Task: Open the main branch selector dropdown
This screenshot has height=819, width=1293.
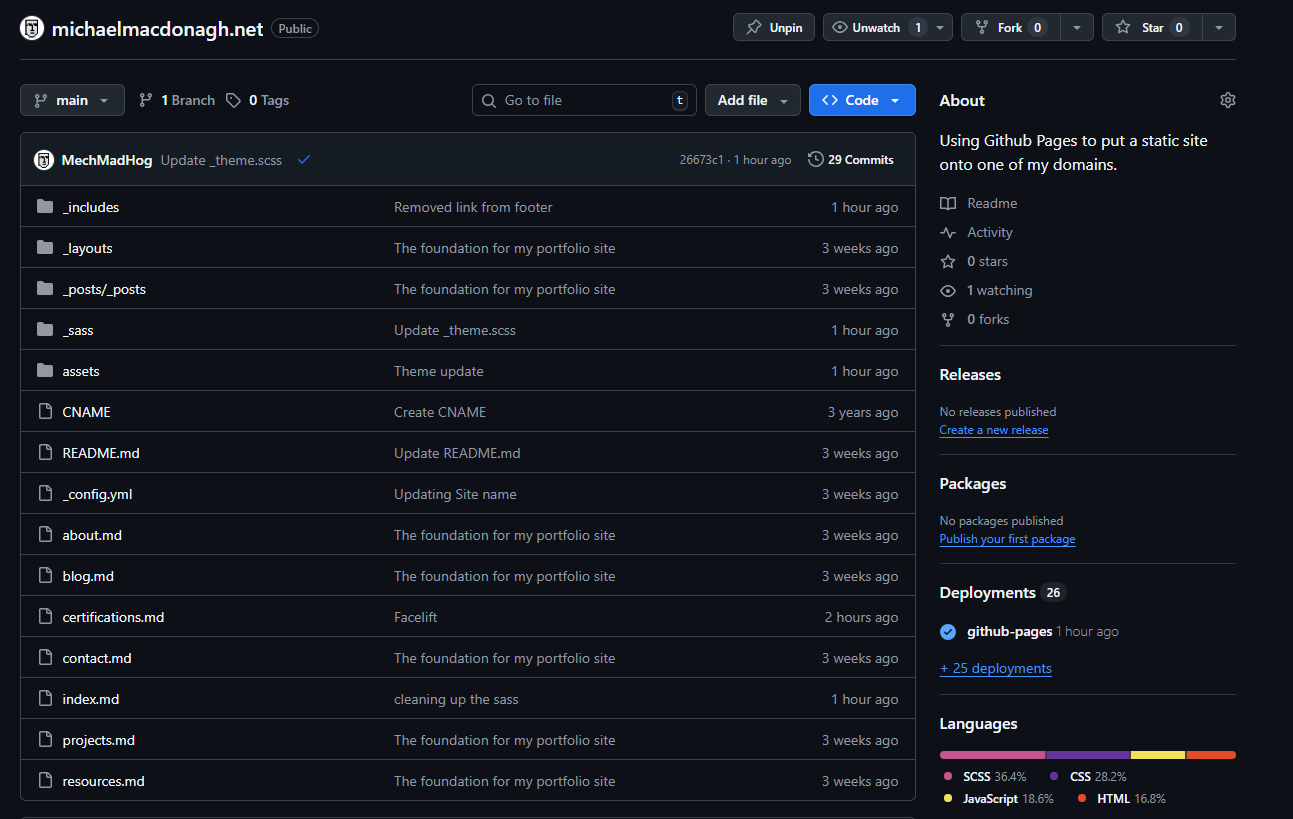Action: [x=72, y=100]
